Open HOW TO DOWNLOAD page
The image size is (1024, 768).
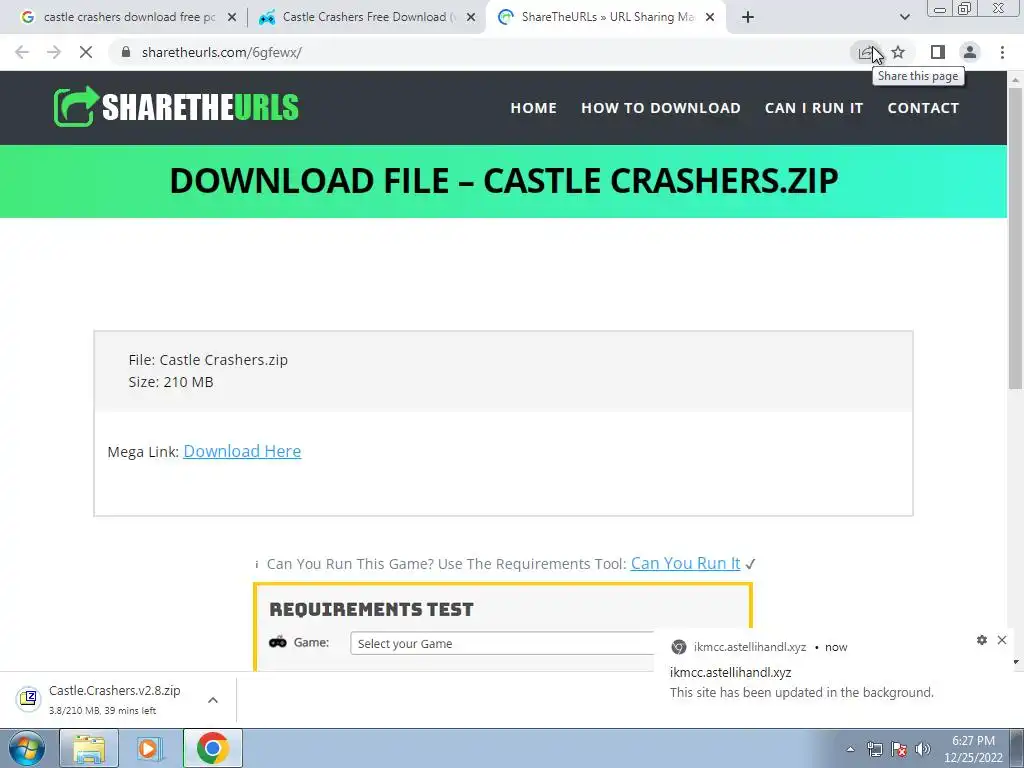[661, 108]
